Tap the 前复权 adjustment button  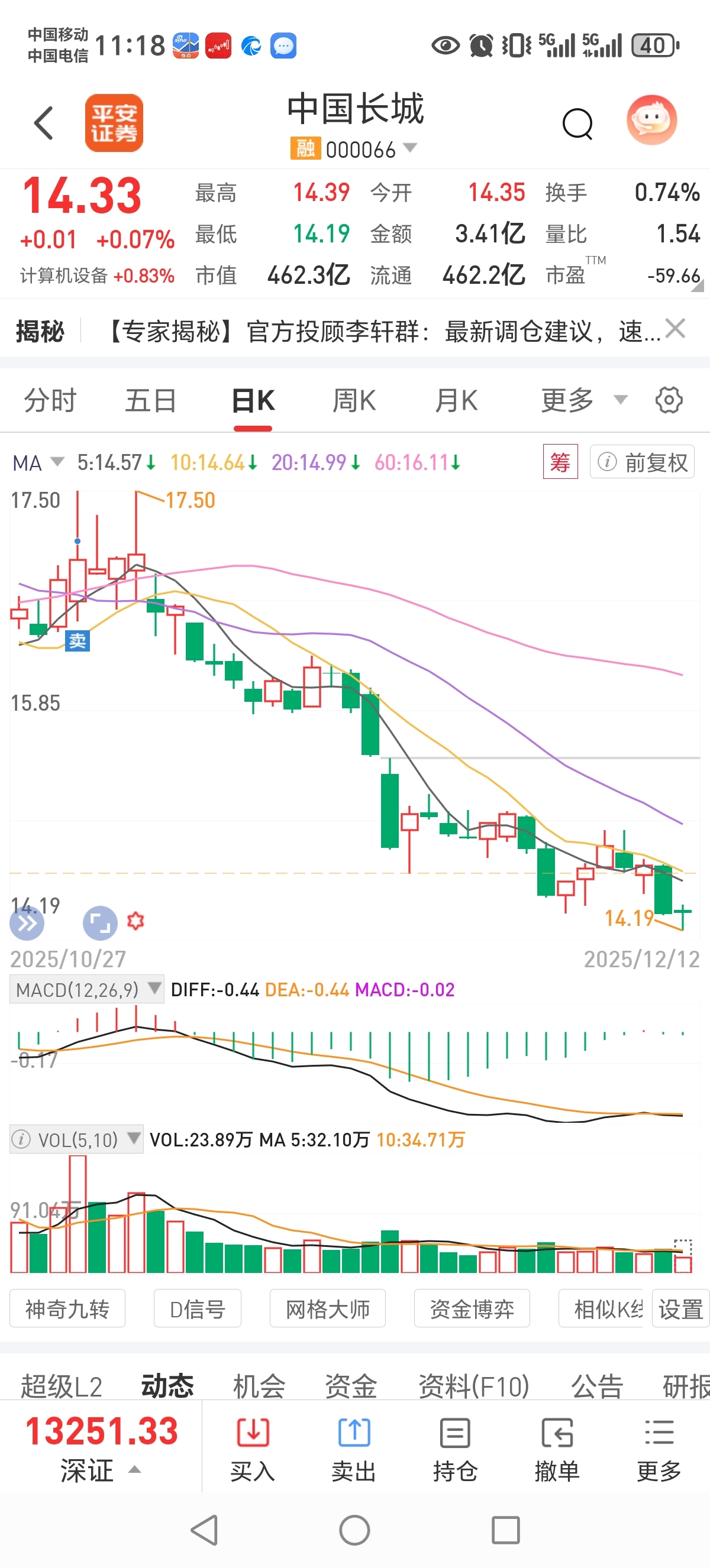[x=642, y=462]
